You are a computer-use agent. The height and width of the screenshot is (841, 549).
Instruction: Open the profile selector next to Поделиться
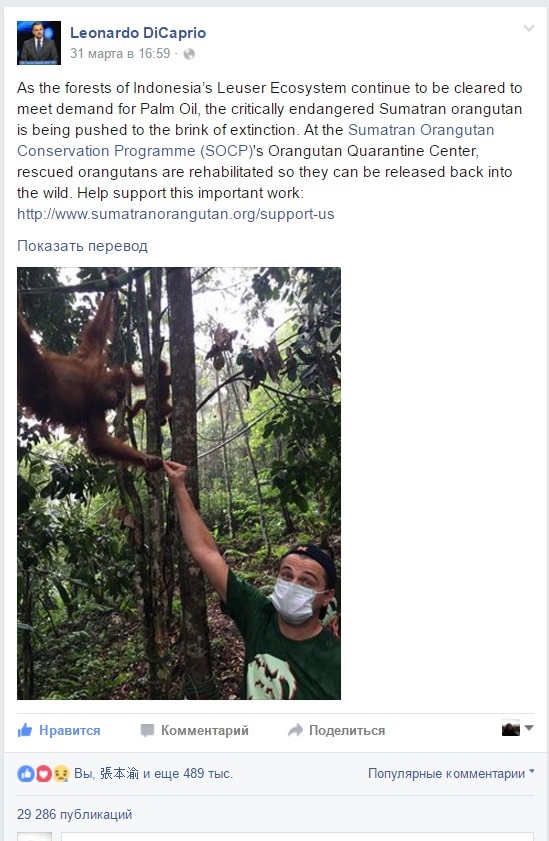(x=517, y=728)
